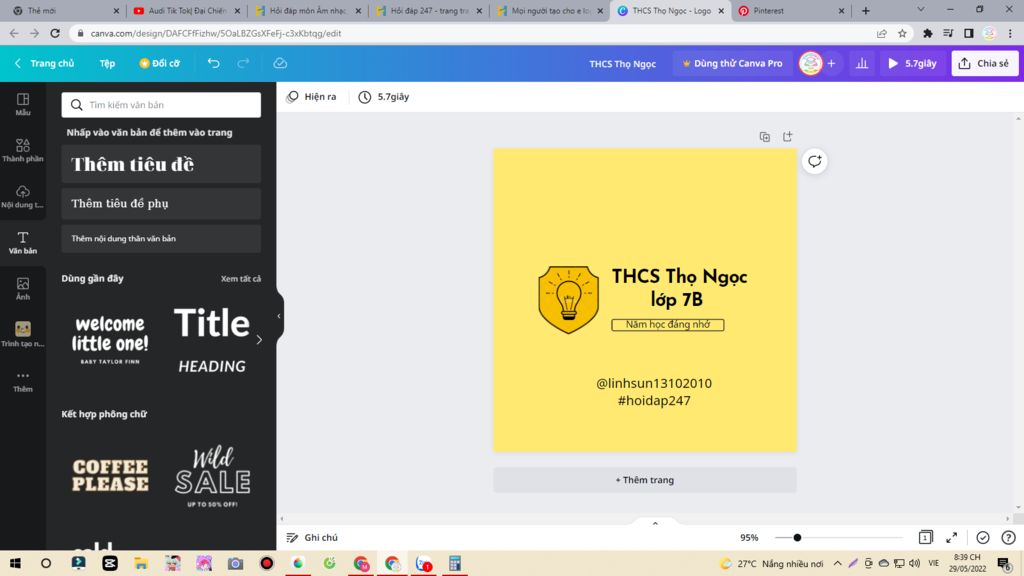The width and height of the screenshot is (1024, 576).
Task: Click the THCS Thọ Ngọc design title
Action: pyautogui.click(x=622, y=63)
